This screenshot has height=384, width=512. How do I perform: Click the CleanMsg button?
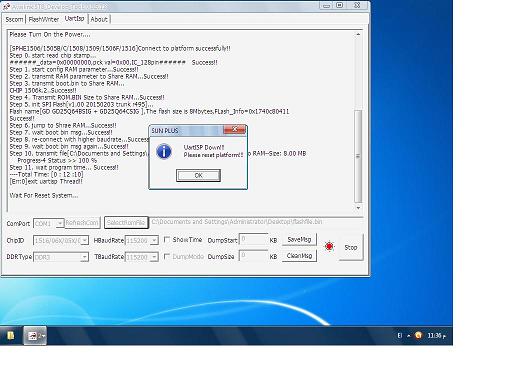click(x=299, y=256)
